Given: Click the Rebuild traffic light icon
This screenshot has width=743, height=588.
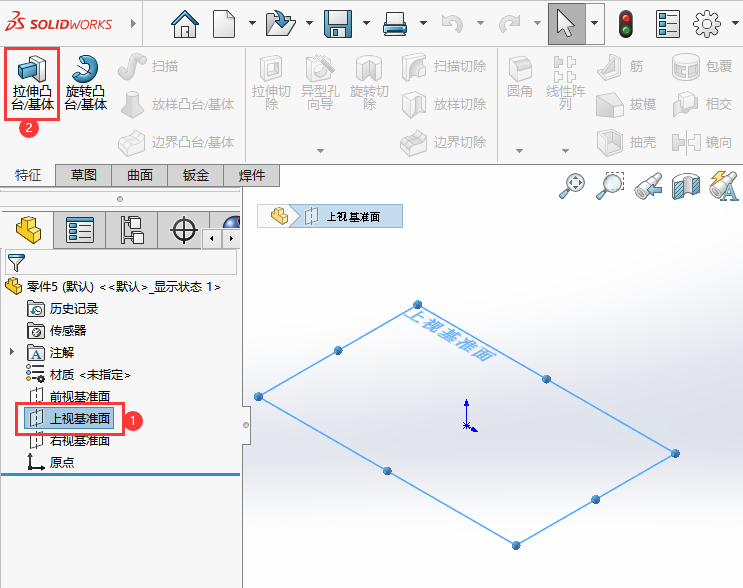Looking at the screenshot, I should click(626, 24).
